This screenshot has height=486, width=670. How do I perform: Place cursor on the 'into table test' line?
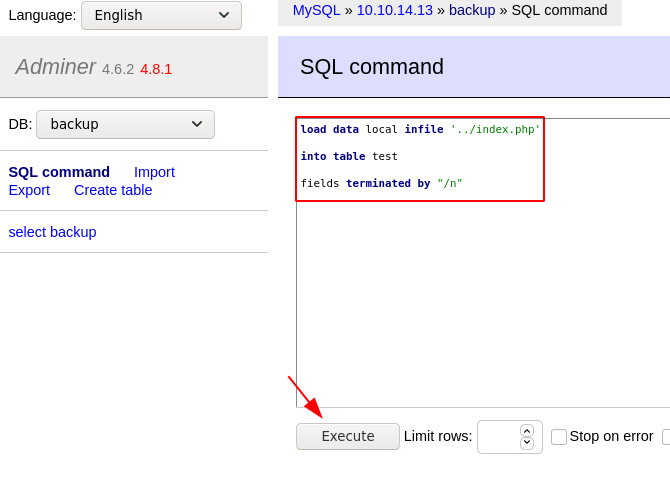point(349,156)
